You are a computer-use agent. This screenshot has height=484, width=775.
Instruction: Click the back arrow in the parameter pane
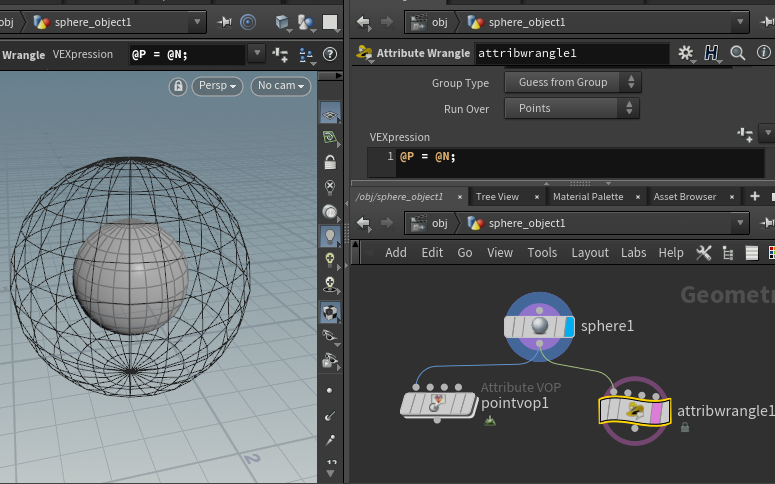(363, 22)
